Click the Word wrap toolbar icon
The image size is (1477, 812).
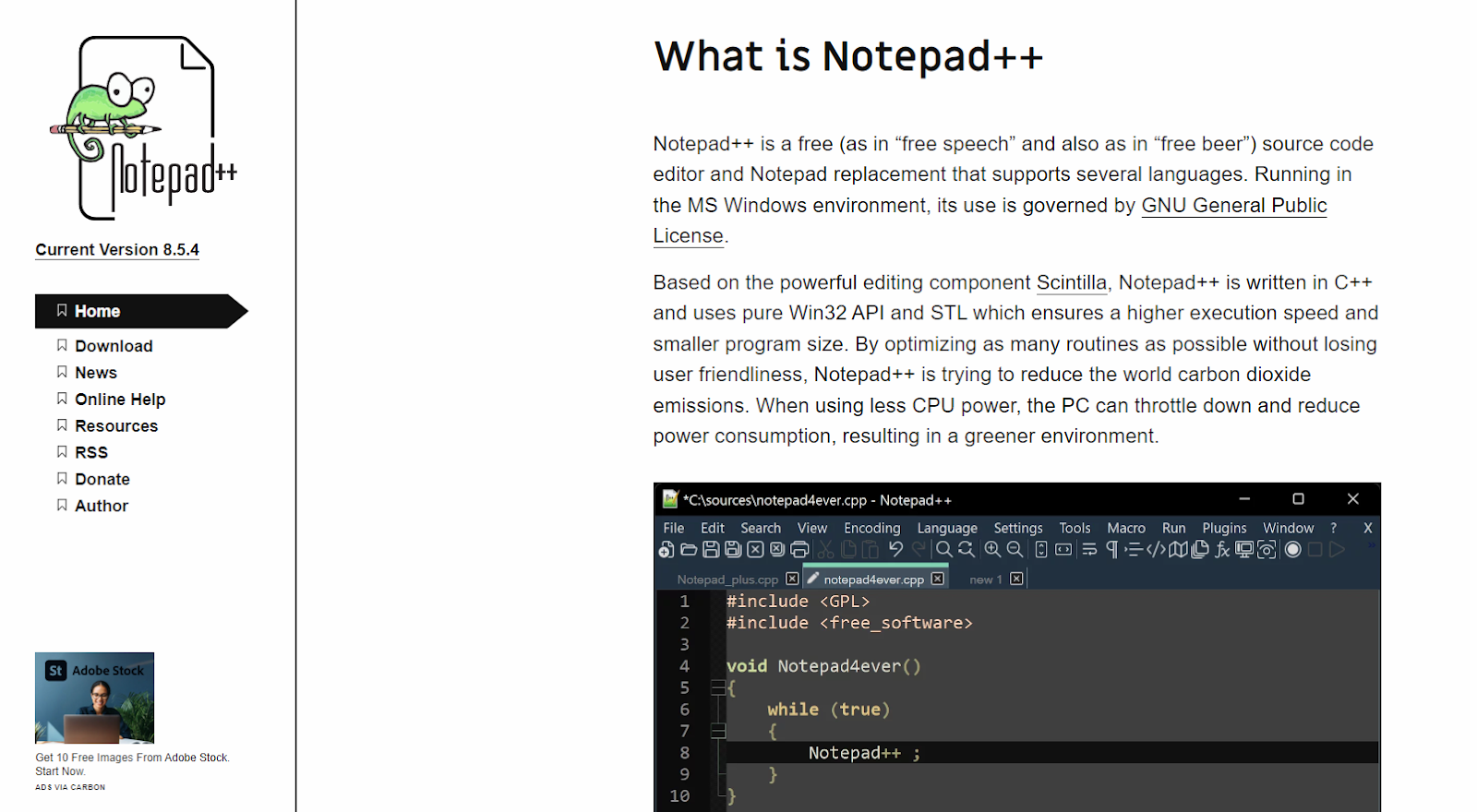1089,549
